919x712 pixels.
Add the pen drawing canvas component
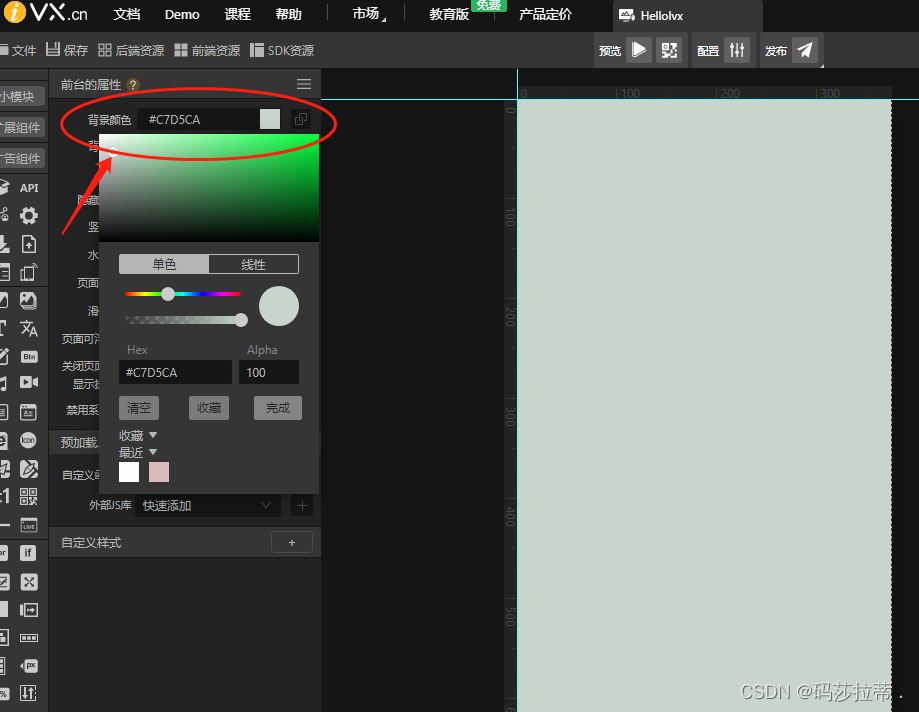coord(29,468)
